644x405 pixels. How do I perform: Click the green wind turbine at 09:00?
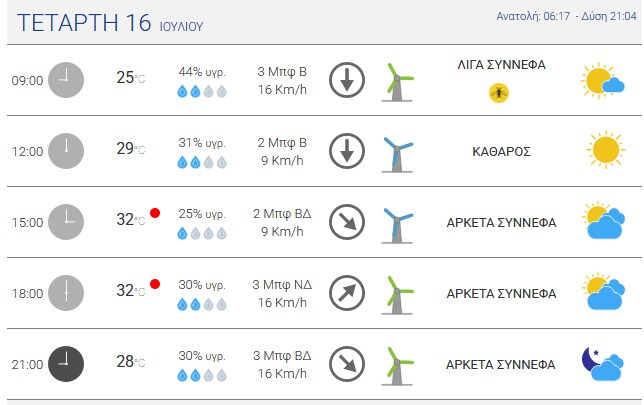[x=397, y=82]
